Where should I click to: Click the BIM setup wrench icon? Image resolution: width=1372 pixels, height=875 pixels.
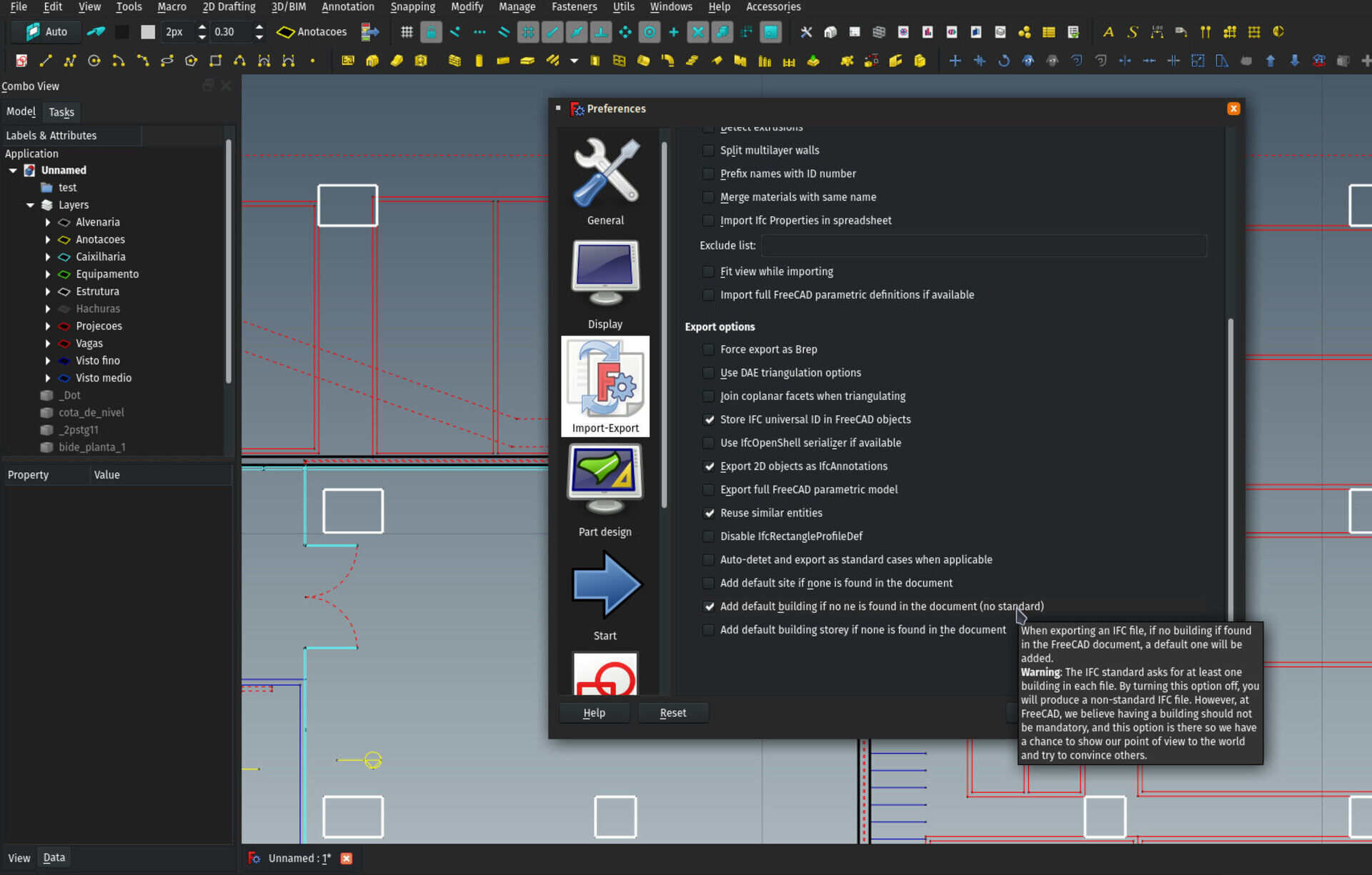(806, 32)
